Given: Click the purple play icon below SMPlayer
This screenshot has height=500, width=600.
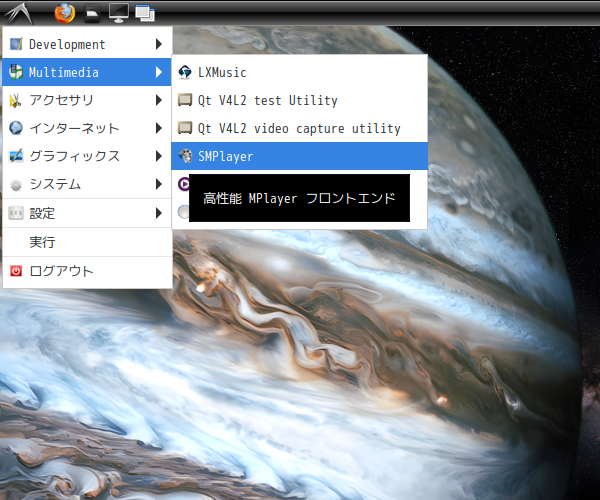Looking at the screenshot, I should (184, 184).
